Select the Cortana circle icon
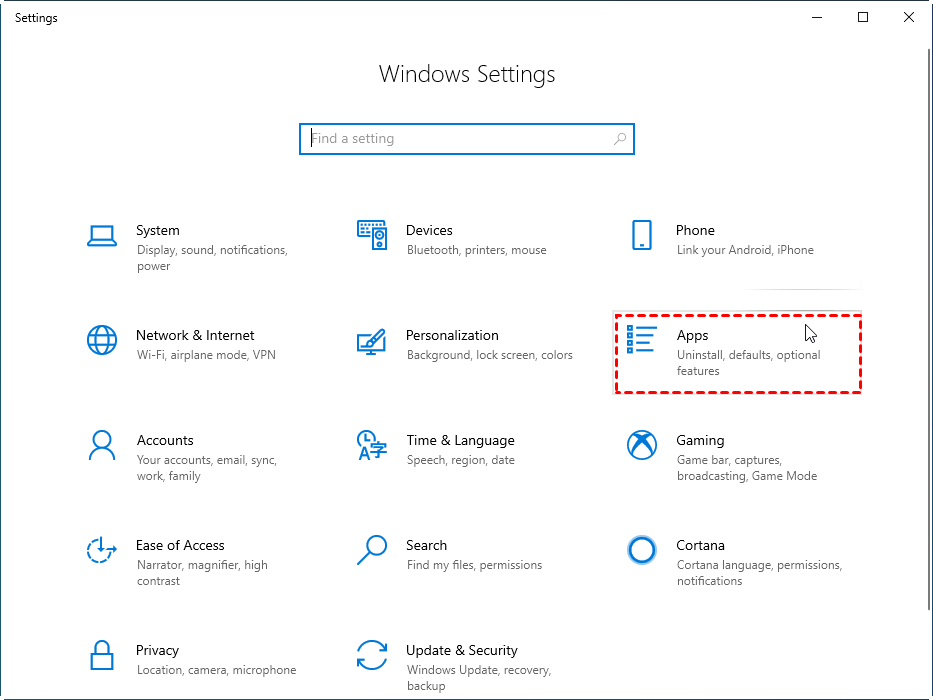 (642, 550)
